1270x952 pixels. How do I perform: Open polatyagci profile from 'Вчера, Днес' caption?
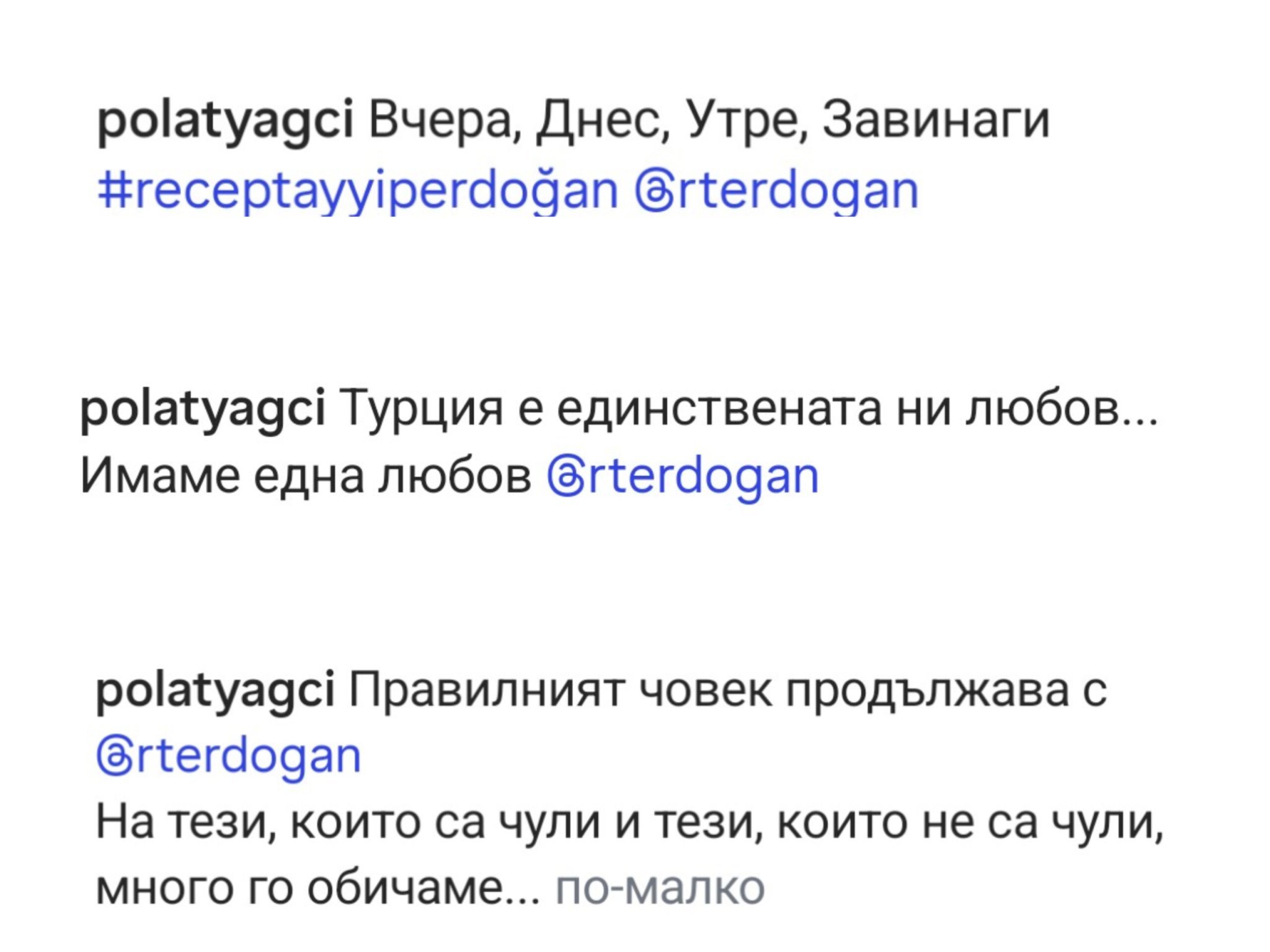226,120
